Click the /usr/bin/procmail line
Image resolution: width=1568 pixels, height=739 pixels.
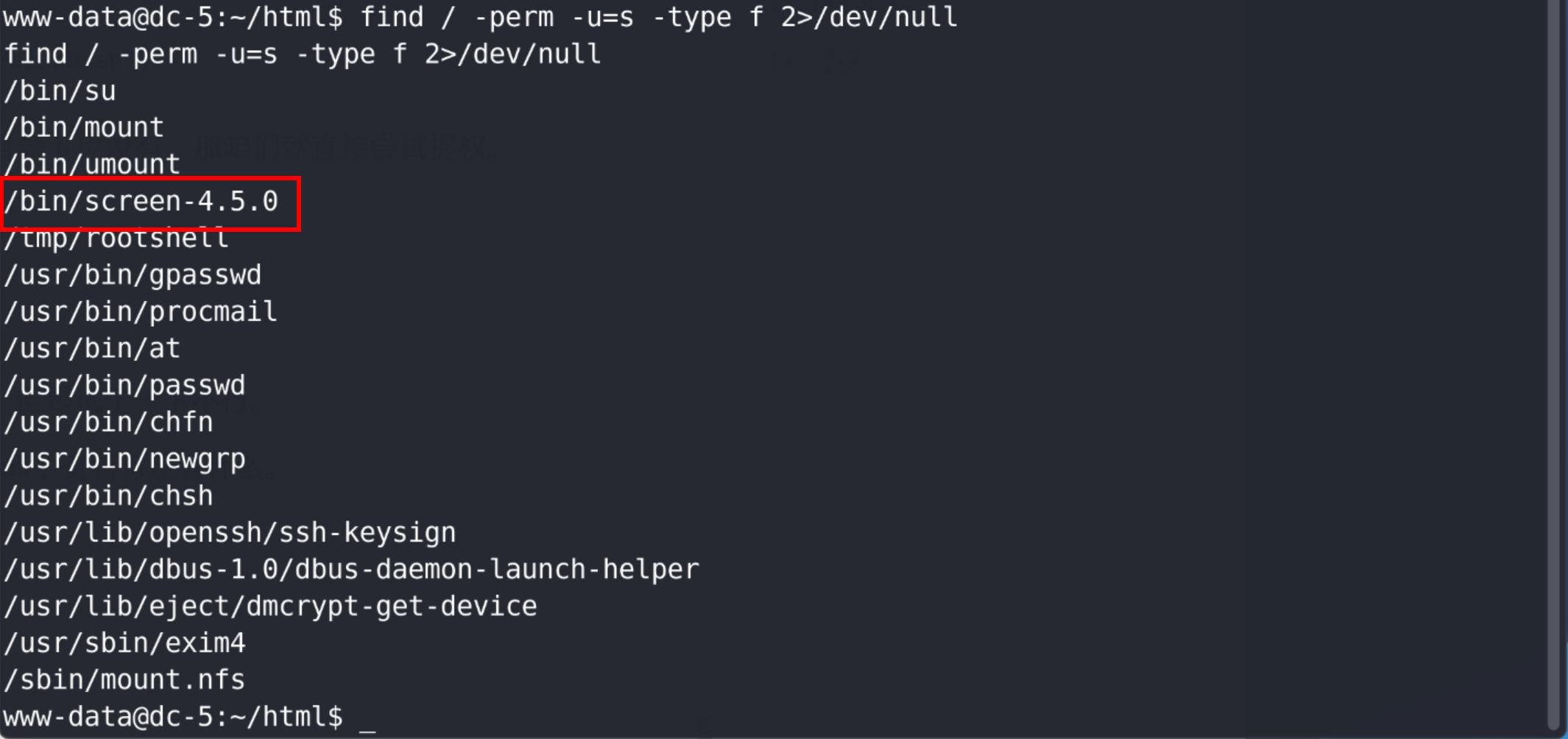[x=141, y=312]
